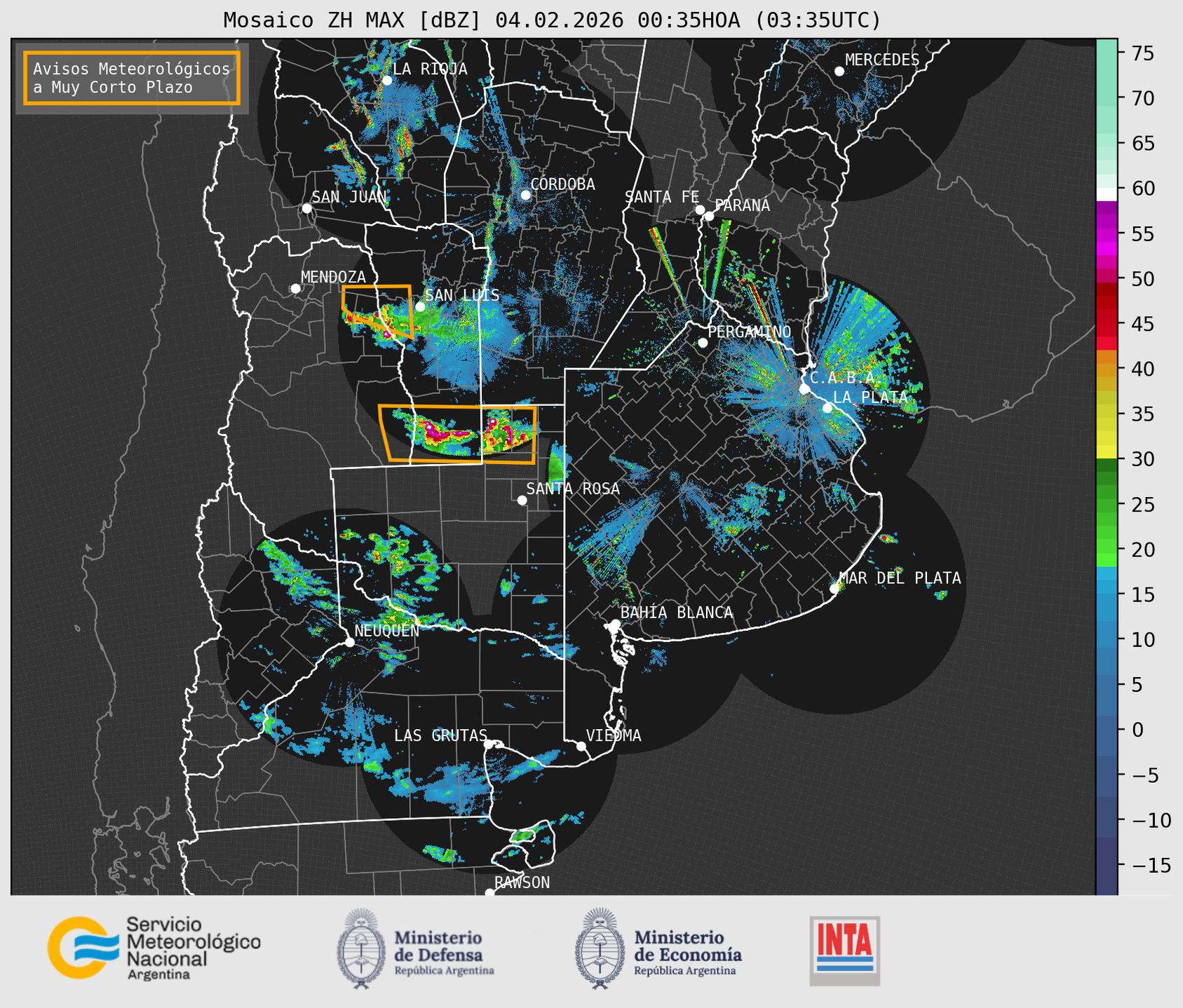The height and width of the screenshot is (1008, 1183).
Task: Click the BAHÍA BLANCA city label
Action: (x=677, y=613)
